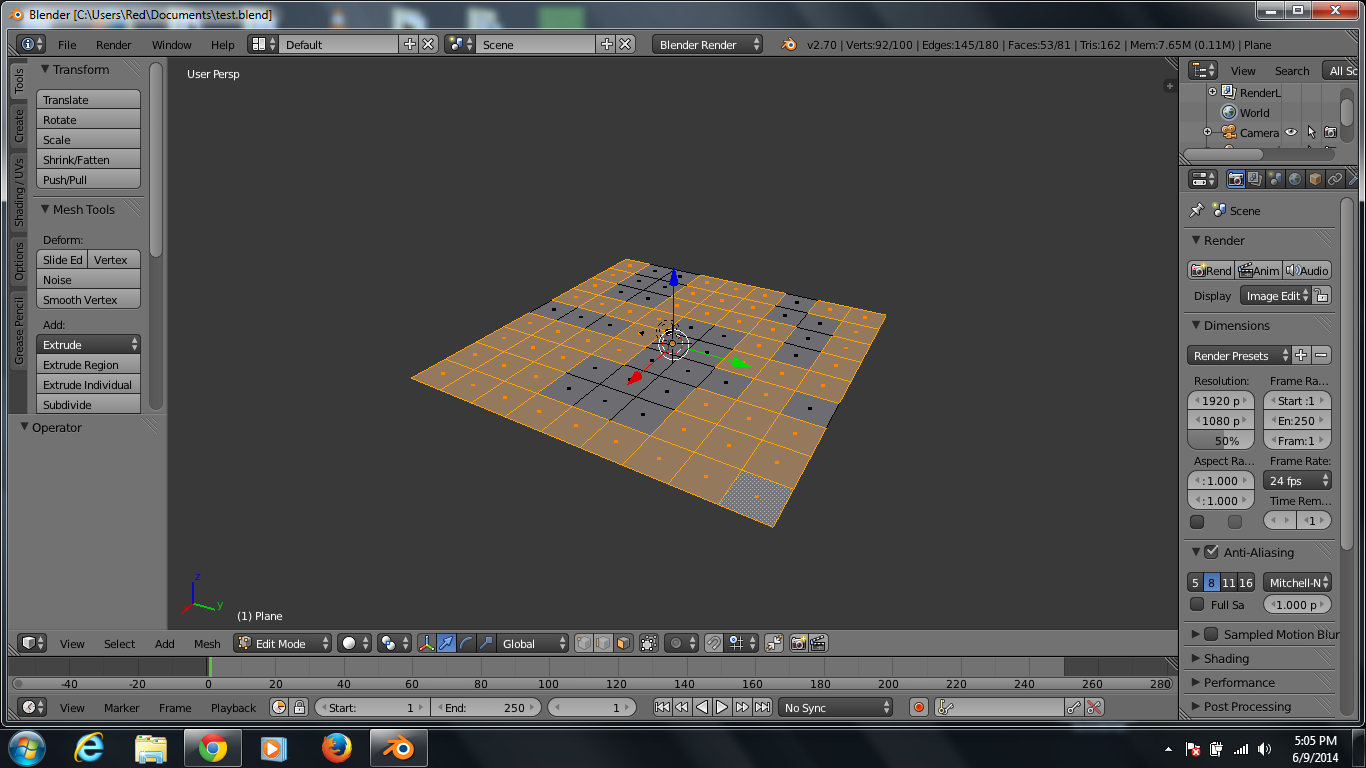This screenshot has height=768, width=1366.
Task: Select the scale manipulator icon
Action: [x=485, y=643]
